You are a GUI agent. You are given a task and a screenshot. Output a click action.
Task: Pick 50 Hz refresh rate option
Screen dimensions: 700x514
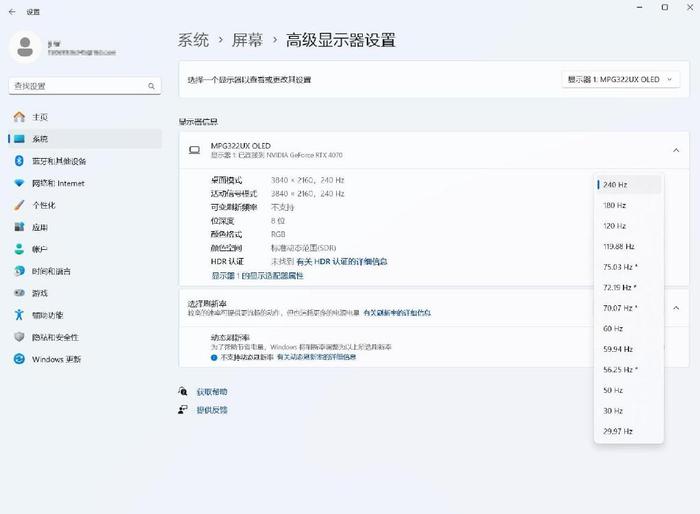click(x=629, y=390)
